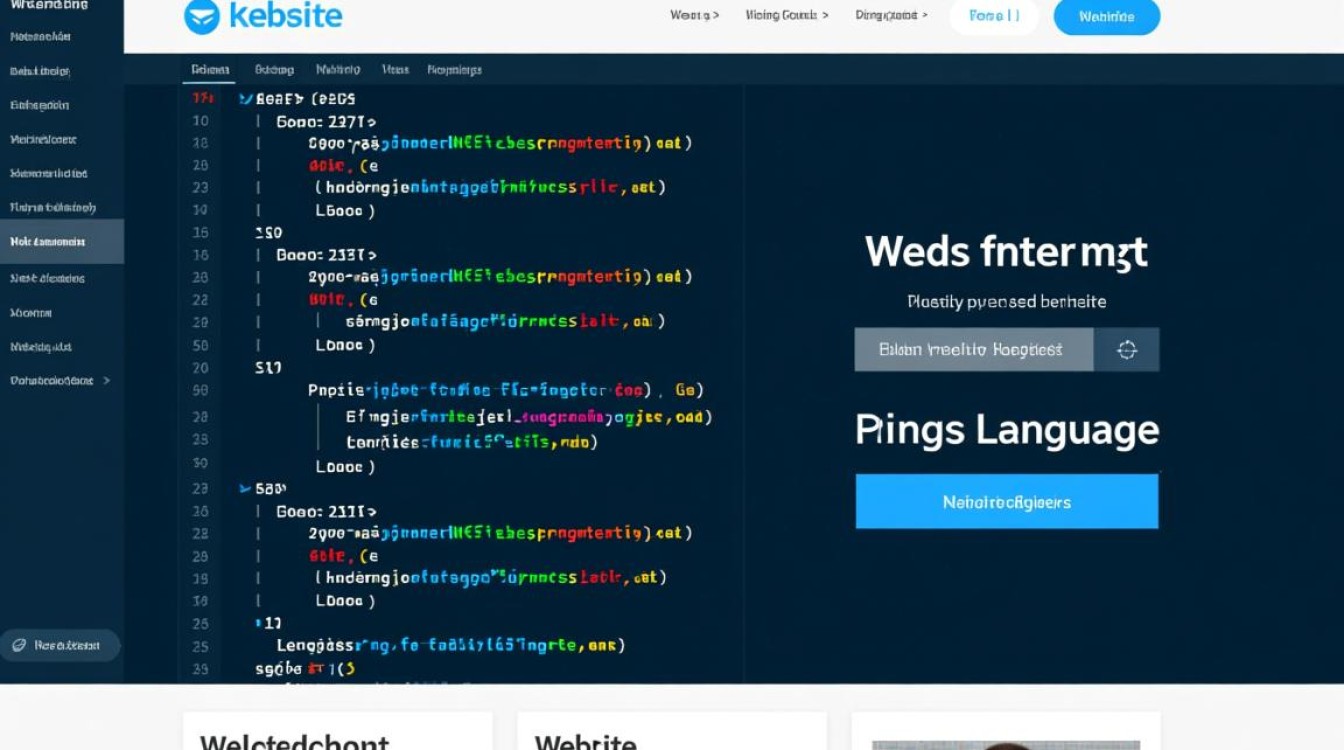
Task: Open the third editor tab
Action: [x=338, y=70]
